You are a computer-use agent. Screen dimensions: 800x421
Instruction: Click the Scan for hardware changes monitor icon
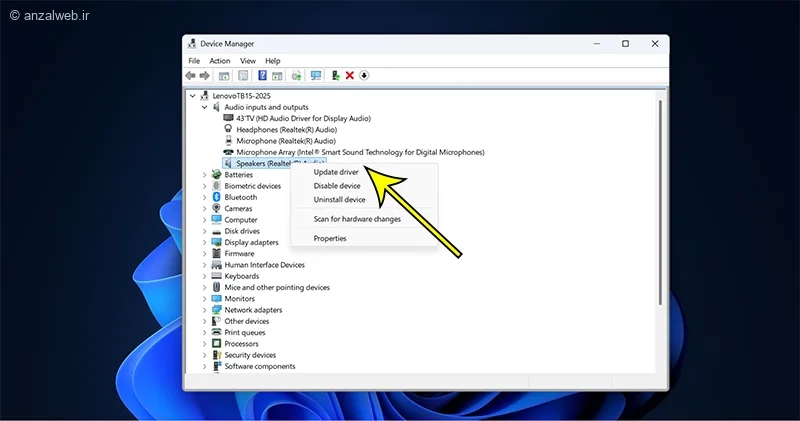pyautogui.click(x=316, y=75)
